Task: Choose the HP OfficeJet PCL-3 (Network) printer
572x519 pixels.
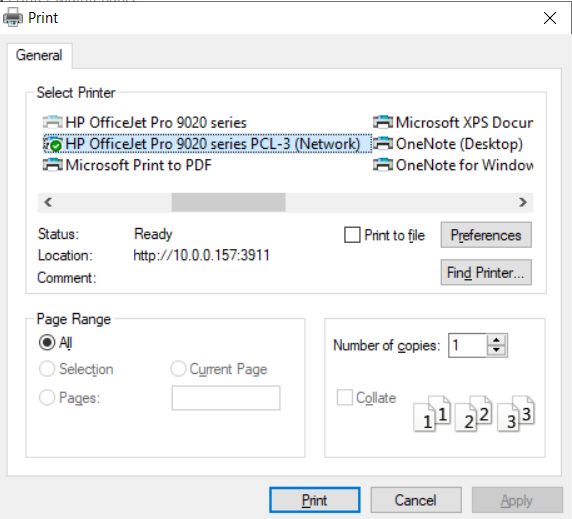Action: tap(208, 144)
